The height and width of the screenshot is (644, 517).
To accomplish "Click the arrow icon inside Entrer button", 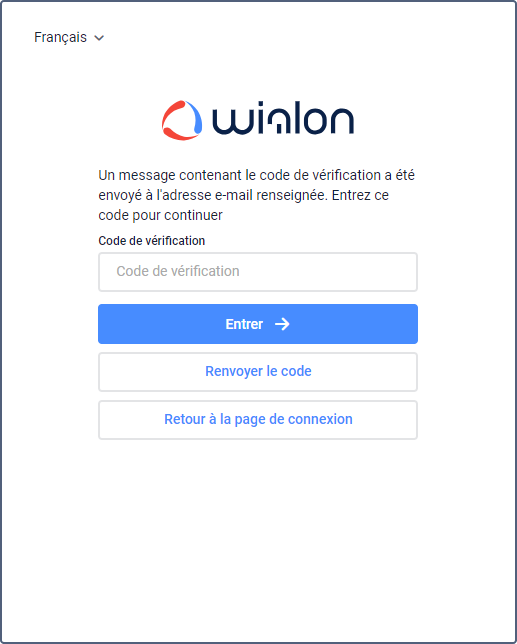I will pyautogui.click(x=282, y=324).
